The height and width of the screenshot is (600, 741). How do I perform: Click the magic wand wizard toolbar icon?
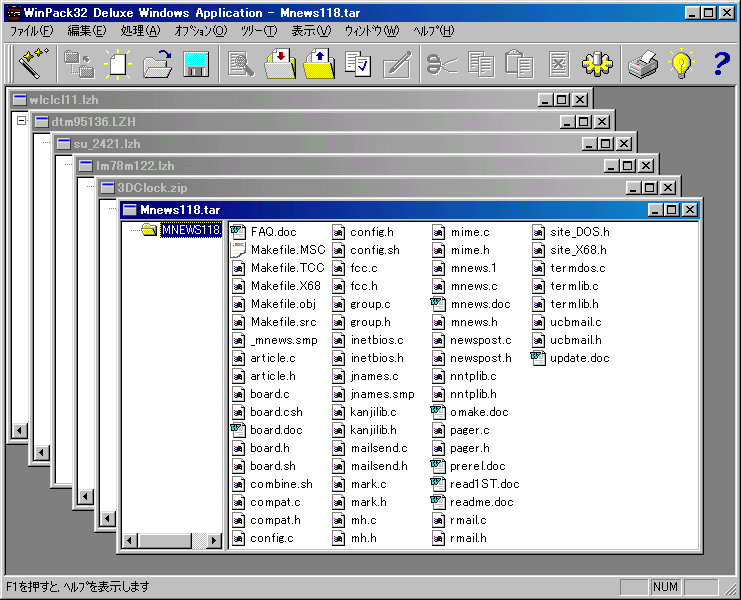pyautogui.click(x=33, y=63)
